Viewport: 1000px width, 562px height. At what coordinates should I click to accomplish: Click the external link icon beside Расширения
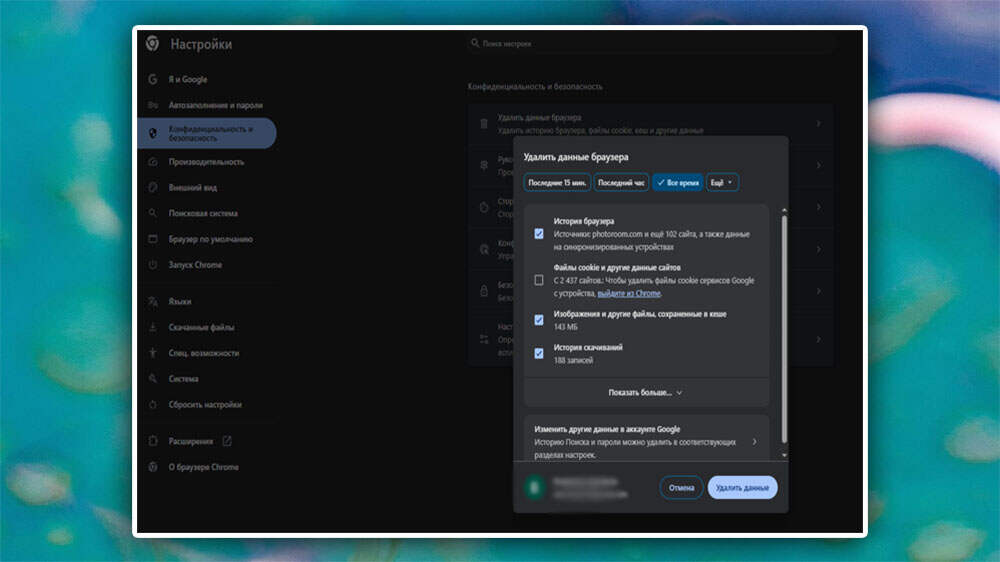[226, 441]
